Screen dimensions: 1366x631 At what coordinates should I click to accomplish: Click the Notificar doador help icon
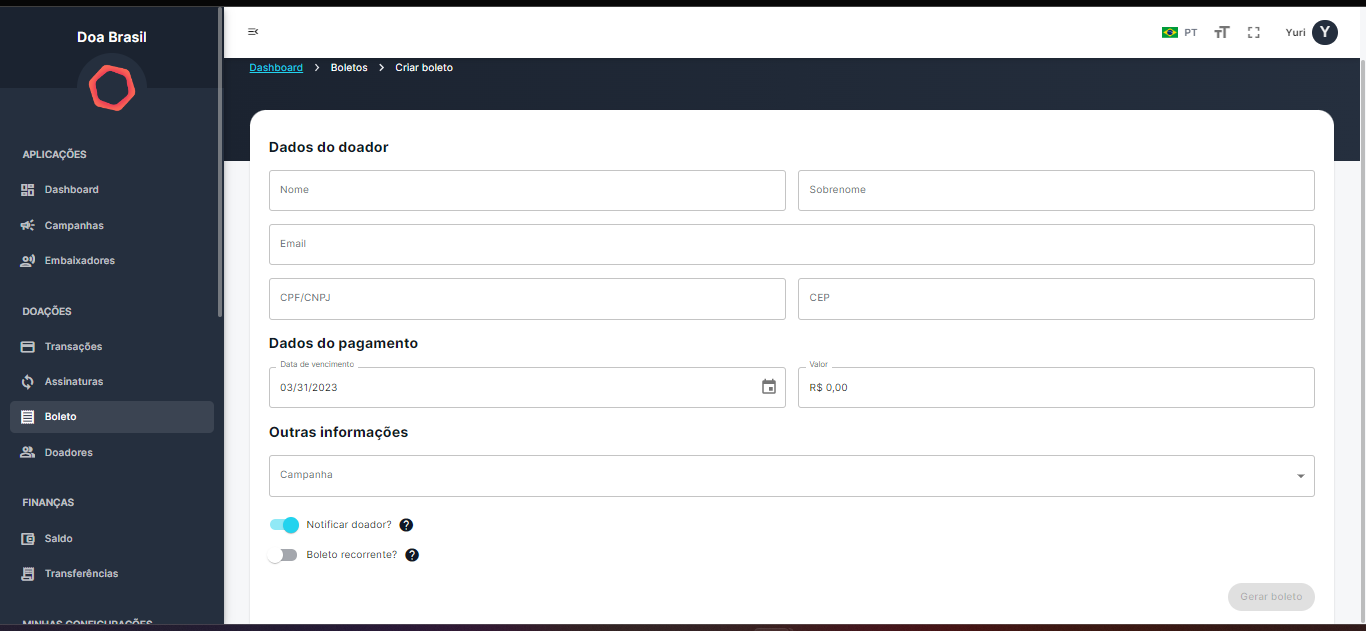click(406, 525)
